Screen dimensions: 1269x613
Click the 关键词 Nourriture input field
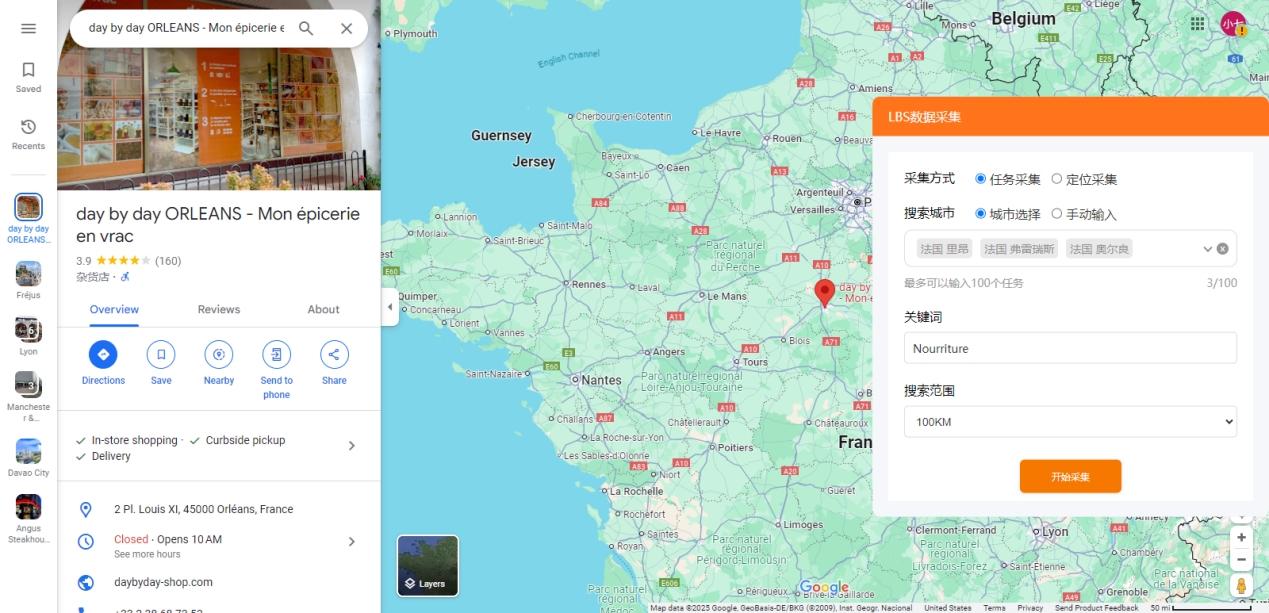[x=1070, y=348]
